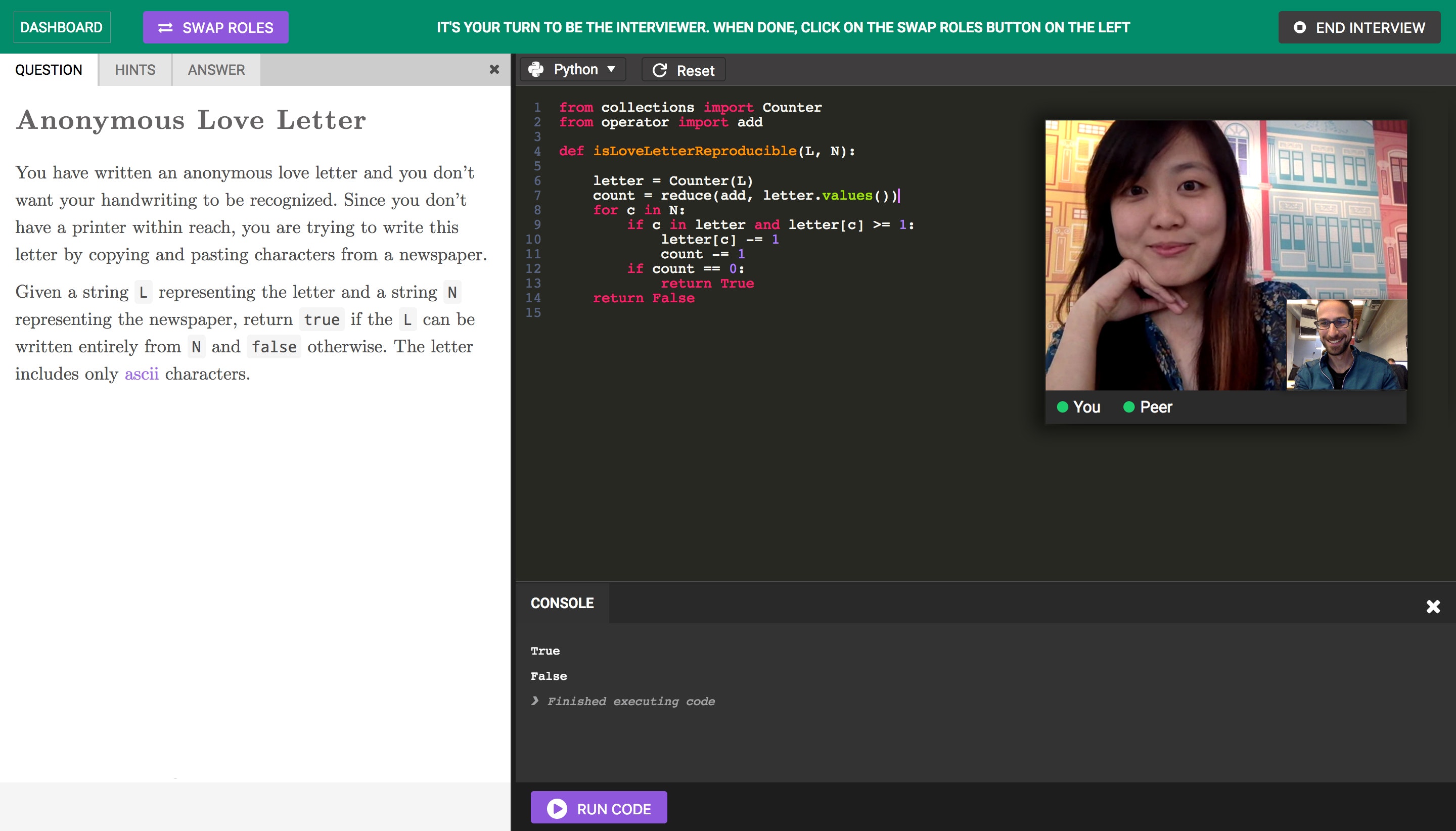
Task: Select the QUESTION tab
Action: (x=49, y=70)
